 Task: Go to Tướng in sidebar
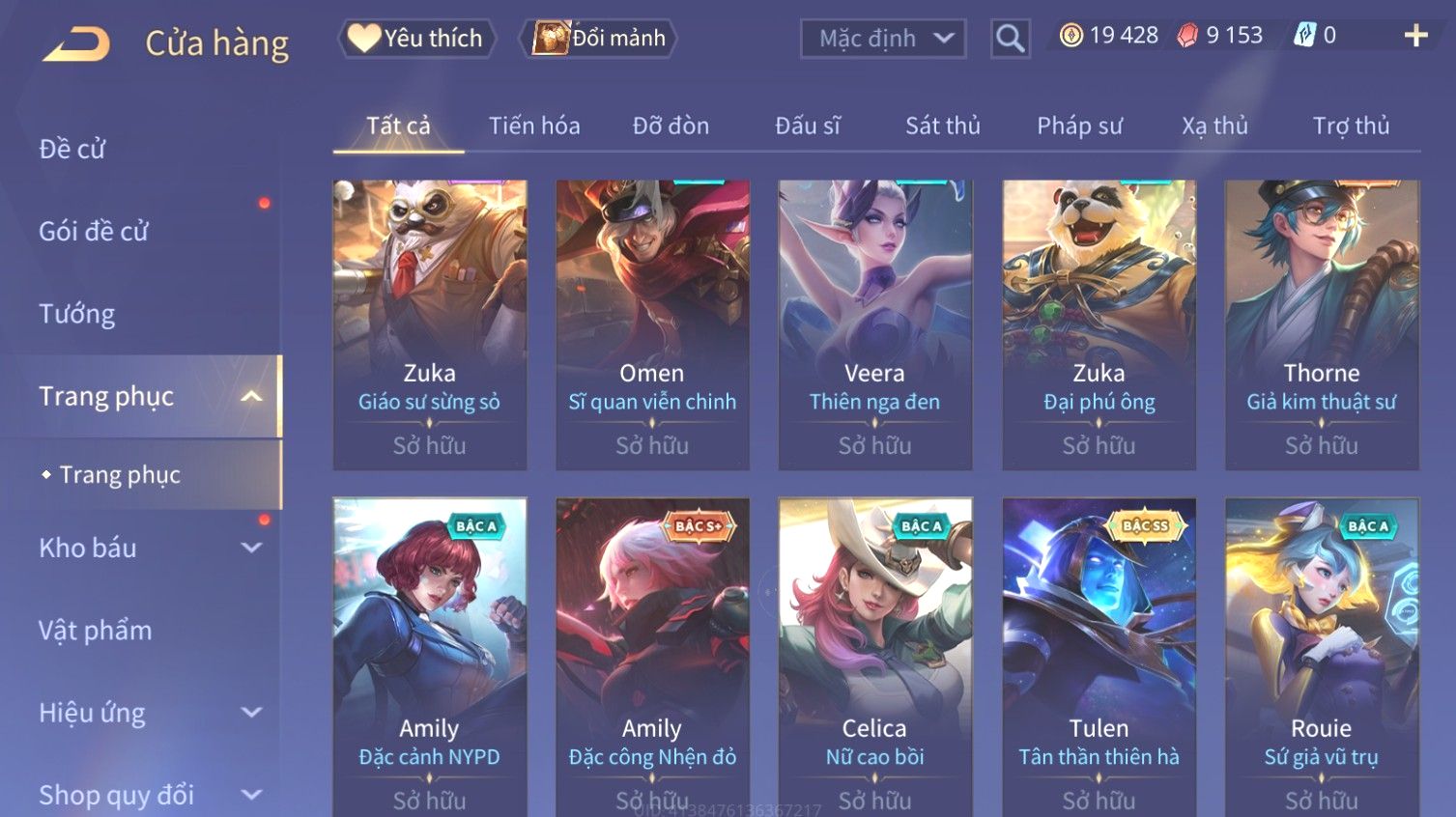77,314
